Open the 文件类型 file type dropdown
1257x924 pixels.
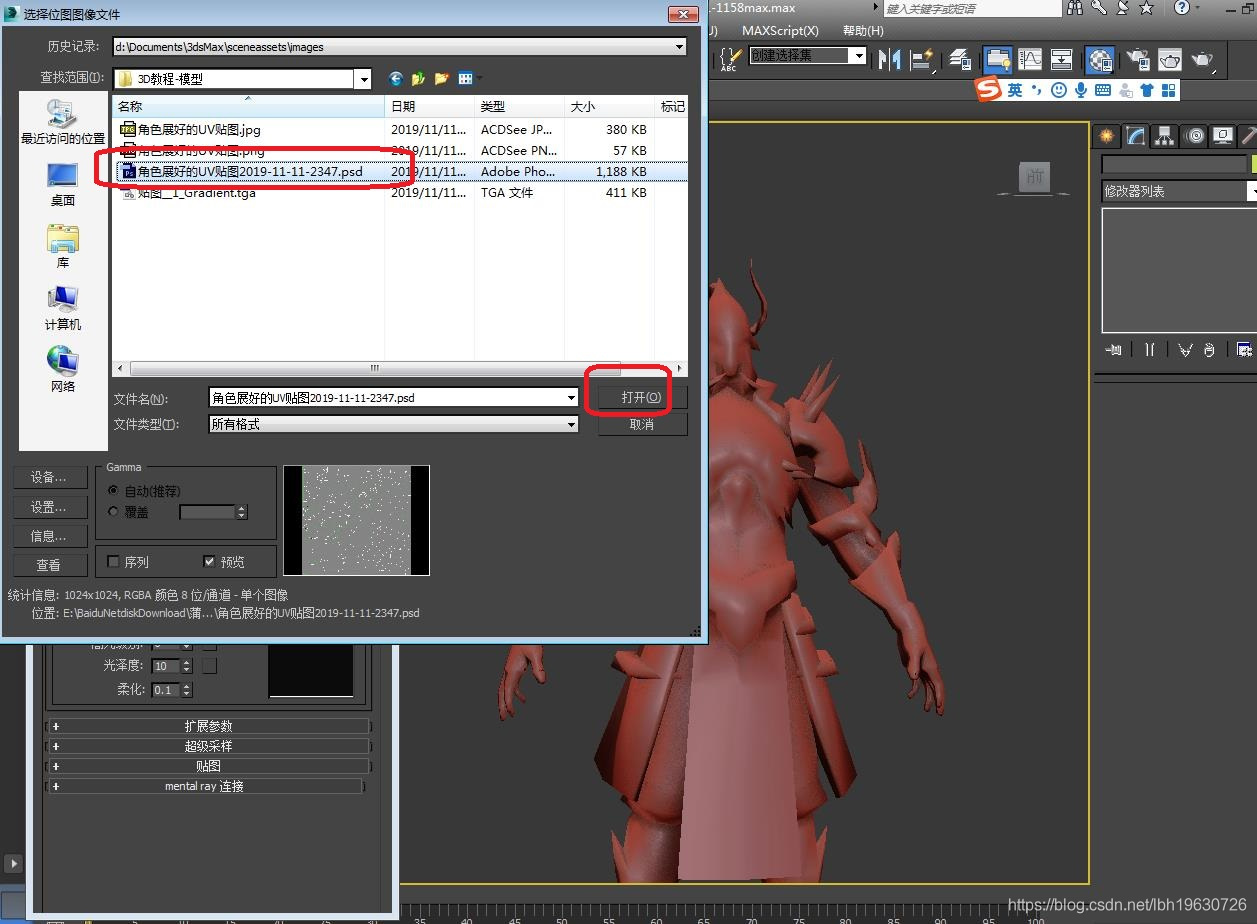pyautogui.click(x=571, y=424)
